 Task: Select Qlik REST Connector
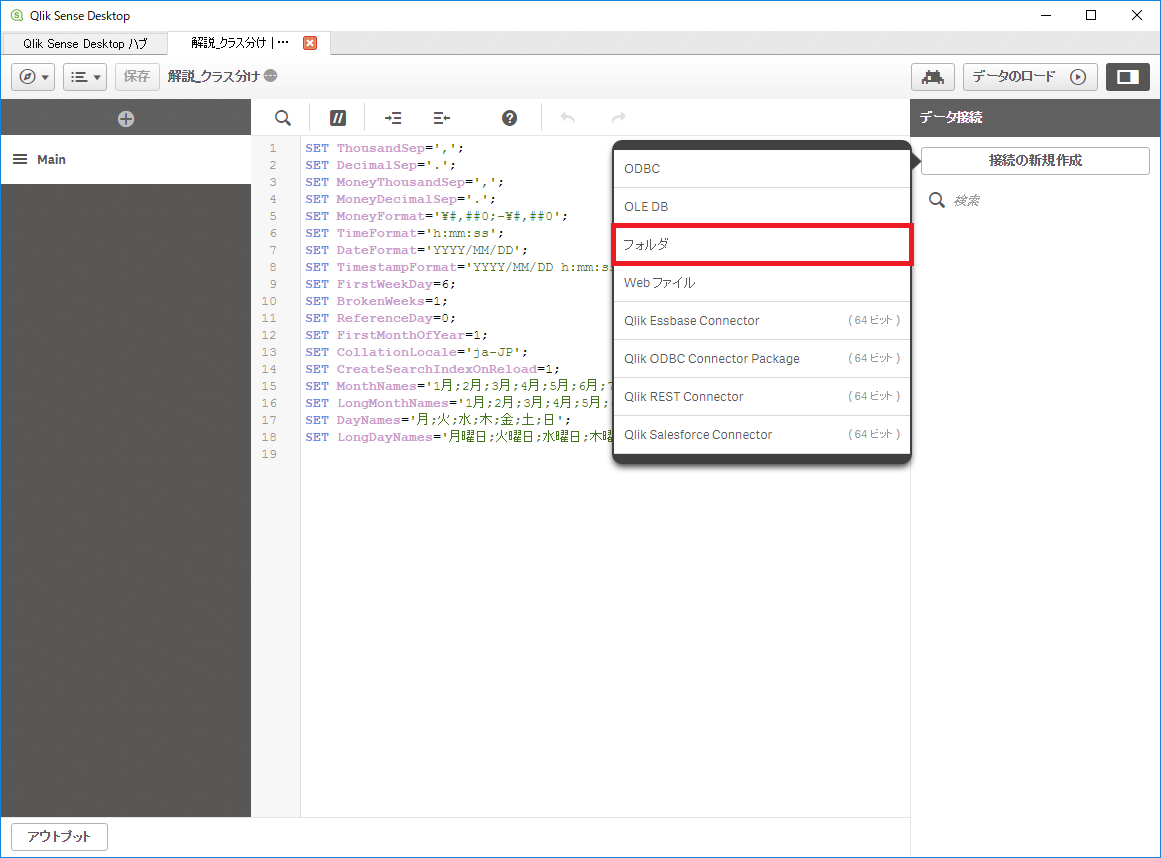[762, 397]
